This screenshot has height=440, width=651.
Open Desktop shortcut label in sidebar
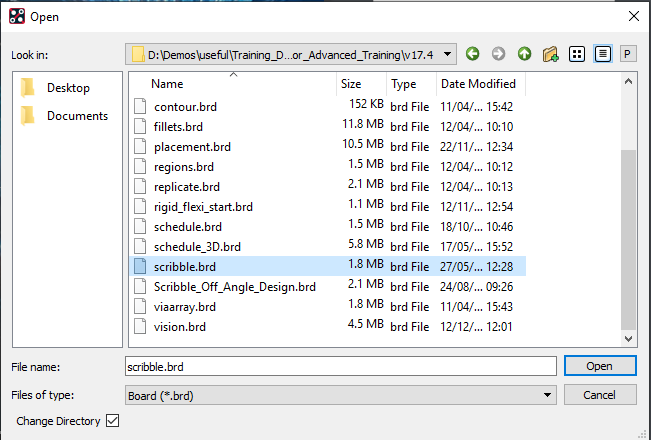click(68, 88)
